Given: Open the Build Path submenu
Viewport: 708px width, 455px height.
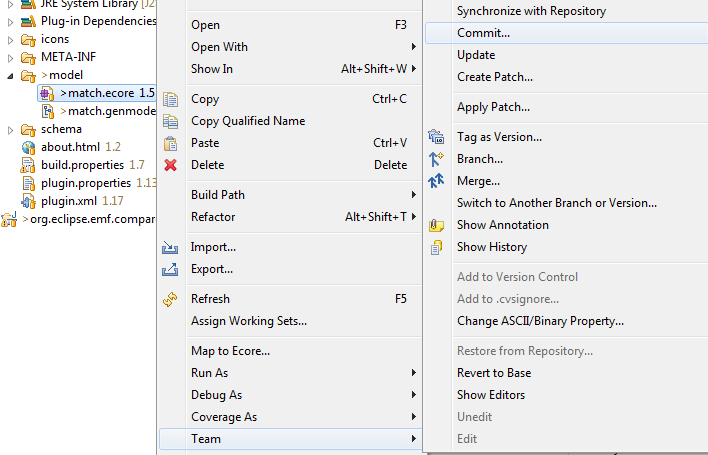Looking at the screenshot, I should [x=291, y=195].
